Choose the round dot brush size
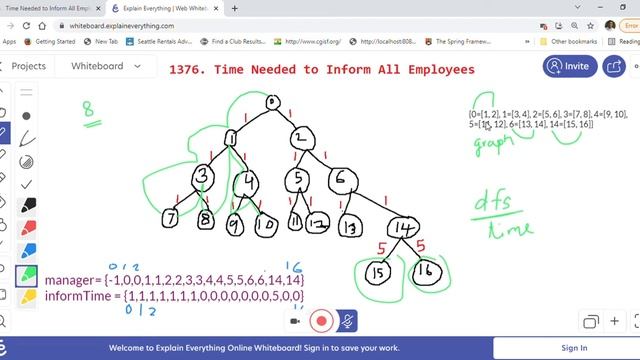The image size is (640, 360). (26, 116)
